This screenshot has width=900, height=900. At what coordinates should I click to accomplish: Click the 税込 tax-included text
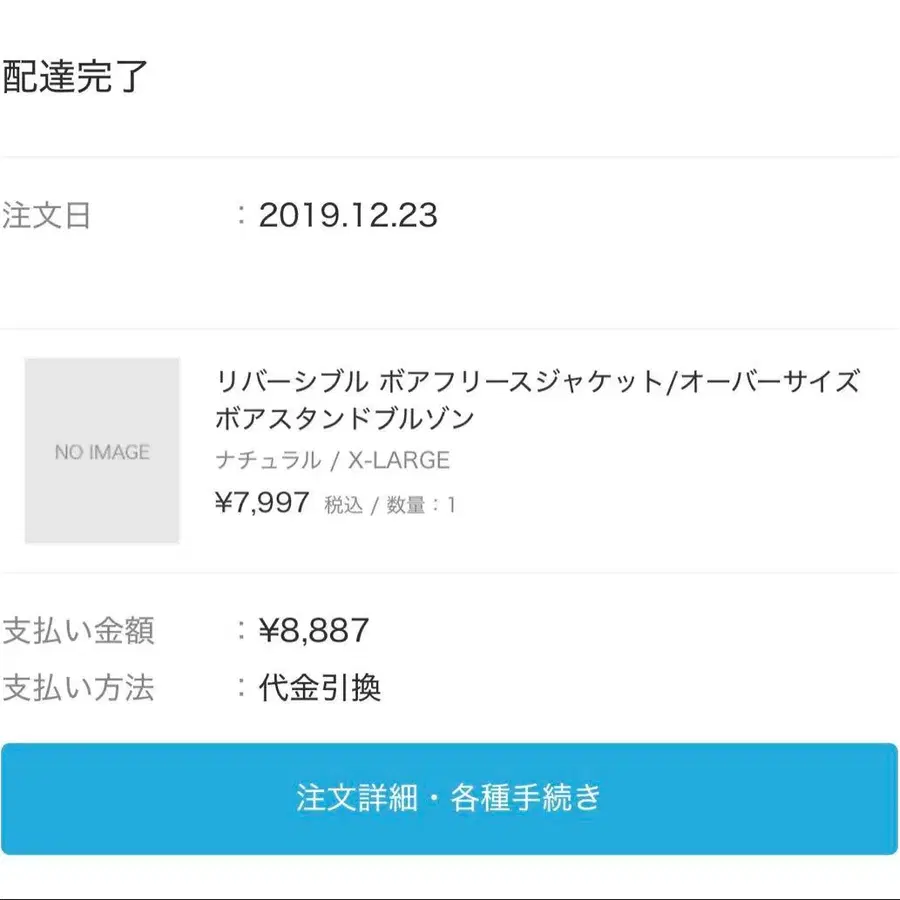(343, 505)
